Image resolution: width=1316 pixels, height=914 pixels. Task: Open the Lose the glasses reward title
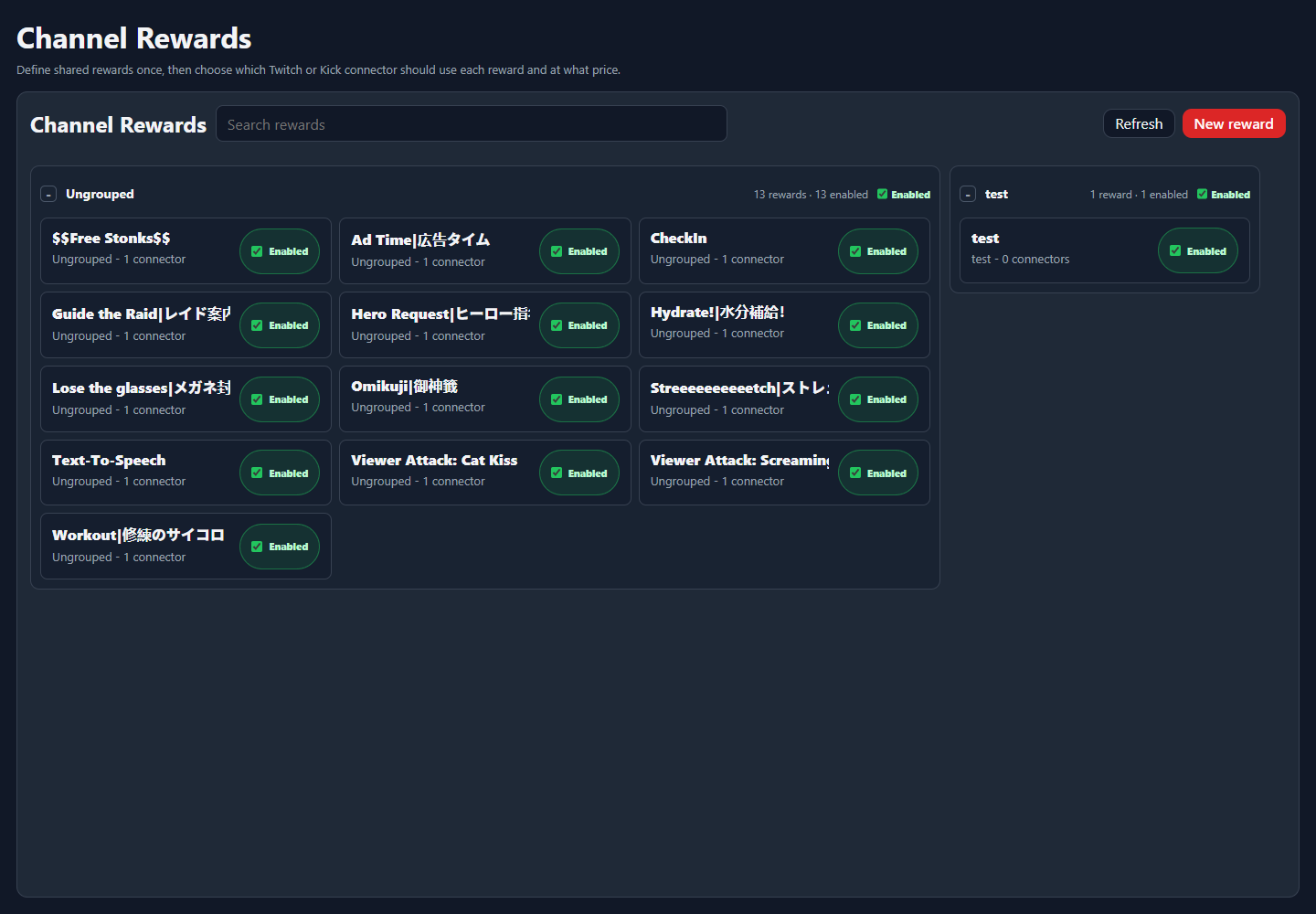141,388
